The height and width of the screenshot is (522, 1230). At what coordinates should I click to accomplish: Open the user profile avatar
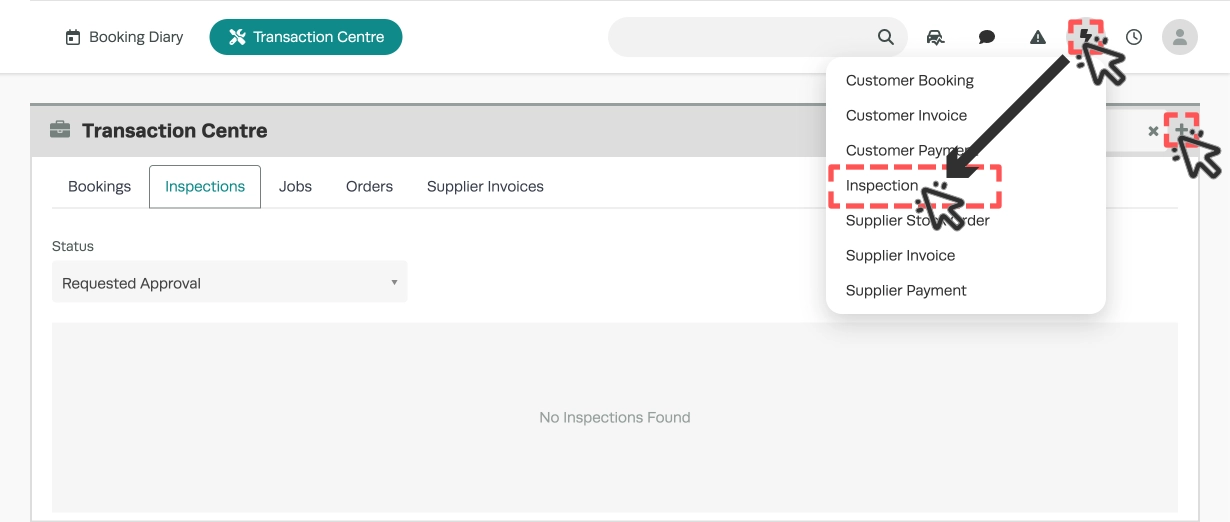tap(1180, 37)
